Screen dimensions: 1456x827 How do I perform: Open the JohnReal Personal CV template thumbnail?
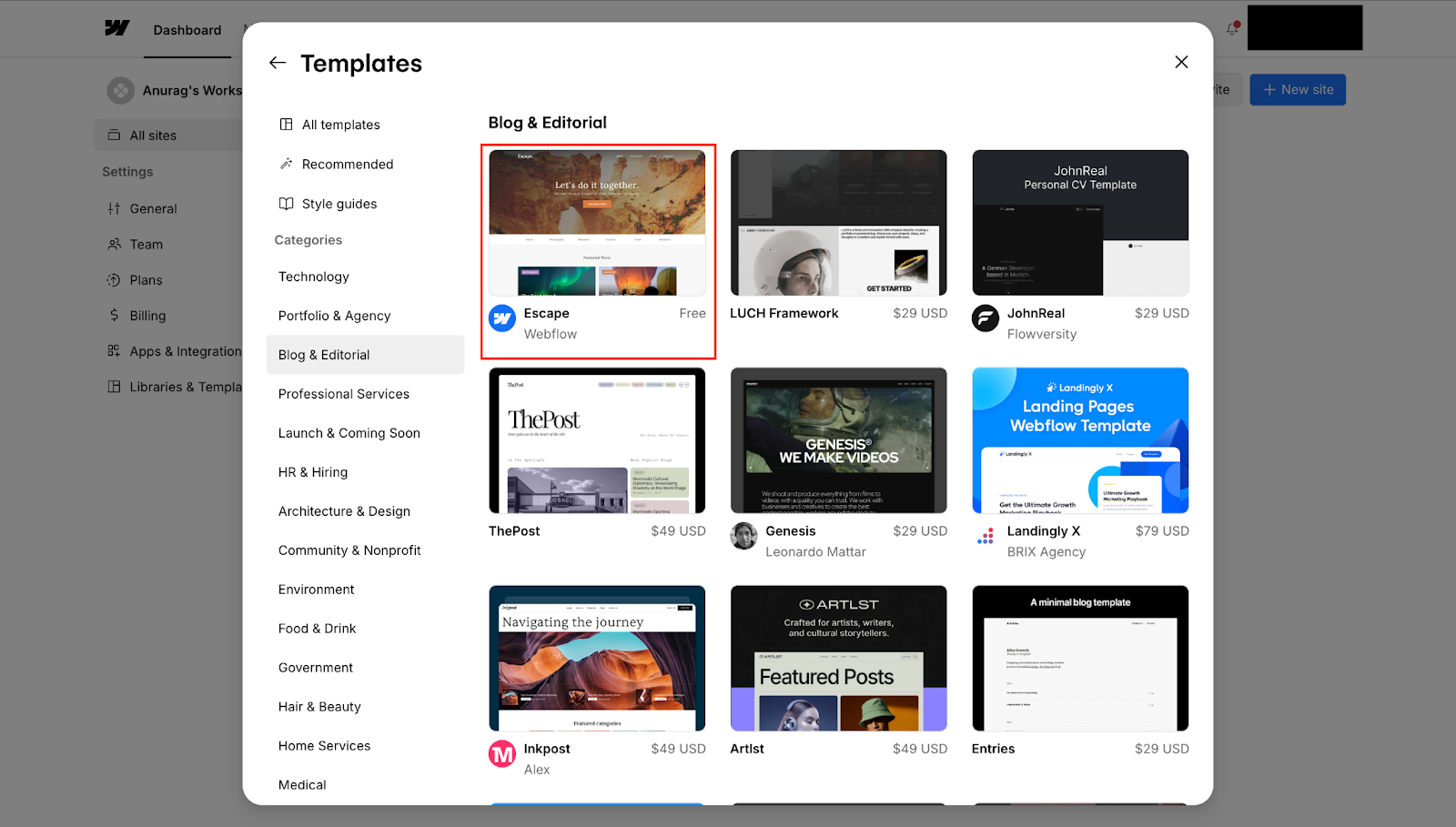1080,223
